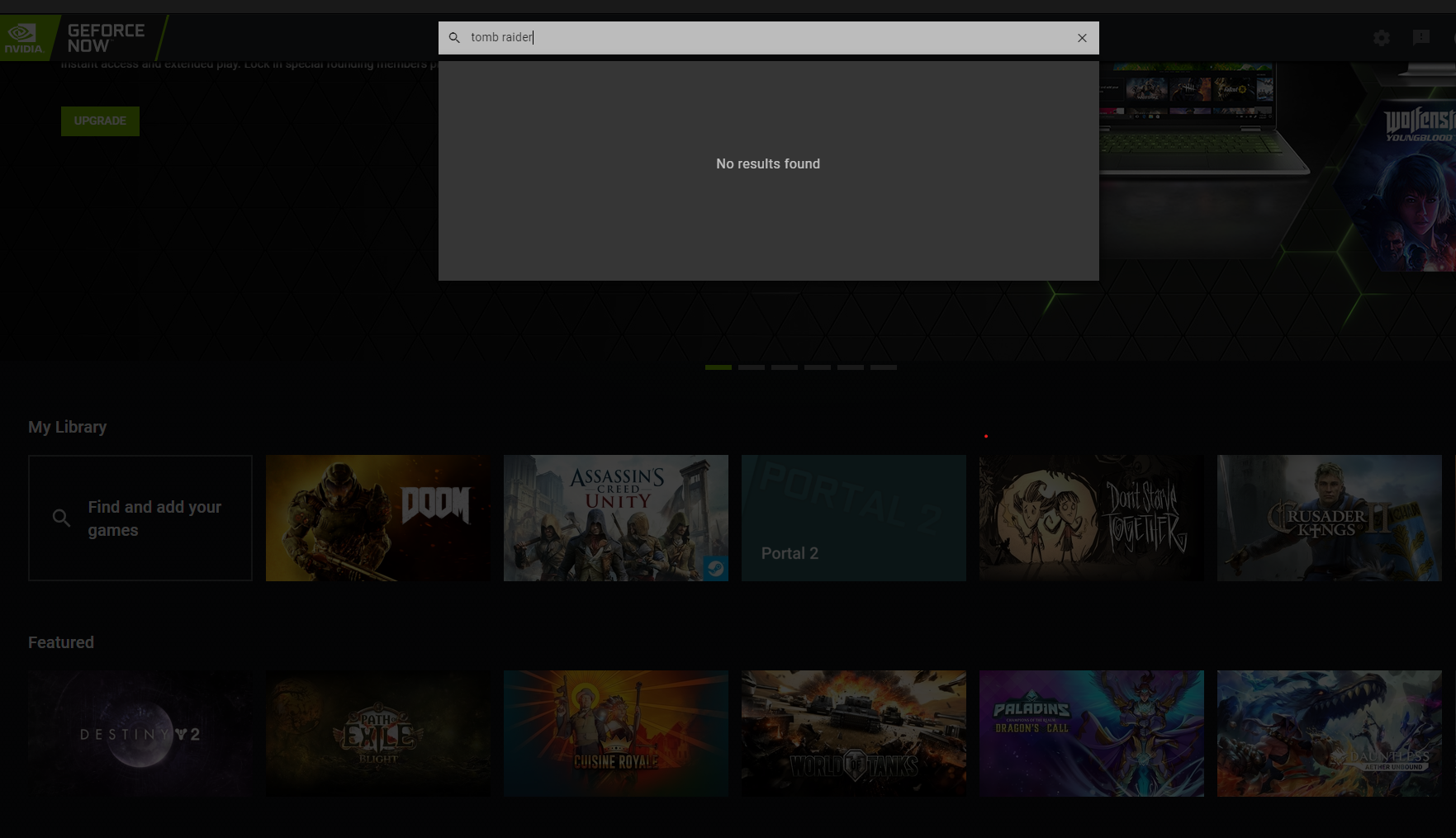Click the My Library heading
The image size is (1456, 838).
coord(68,427)
